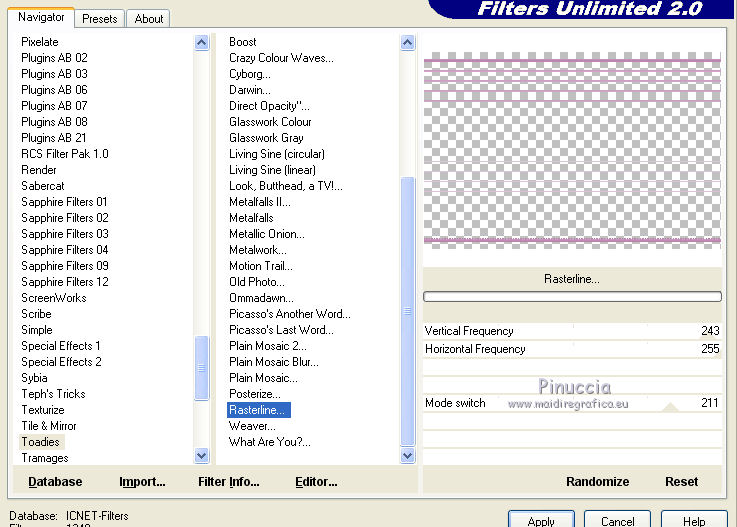Open the Presets tab
This screenshot has height=527, width=737.
pos(100,19)
